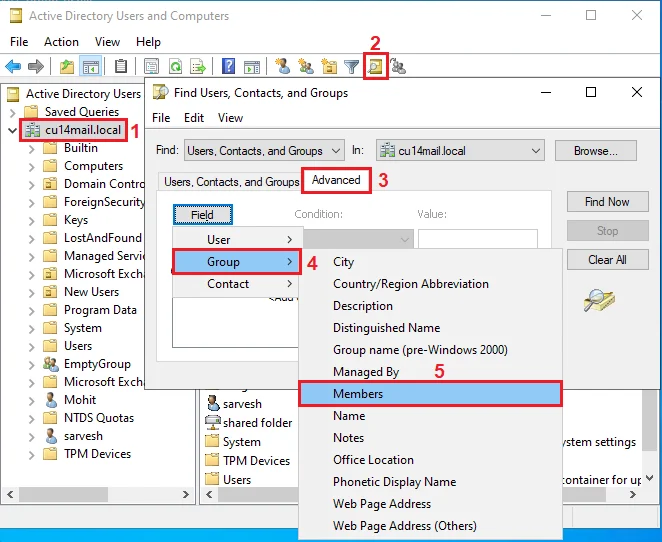Go back with the blue left arrow
The image size is (662, 542).
click(13, 66)
